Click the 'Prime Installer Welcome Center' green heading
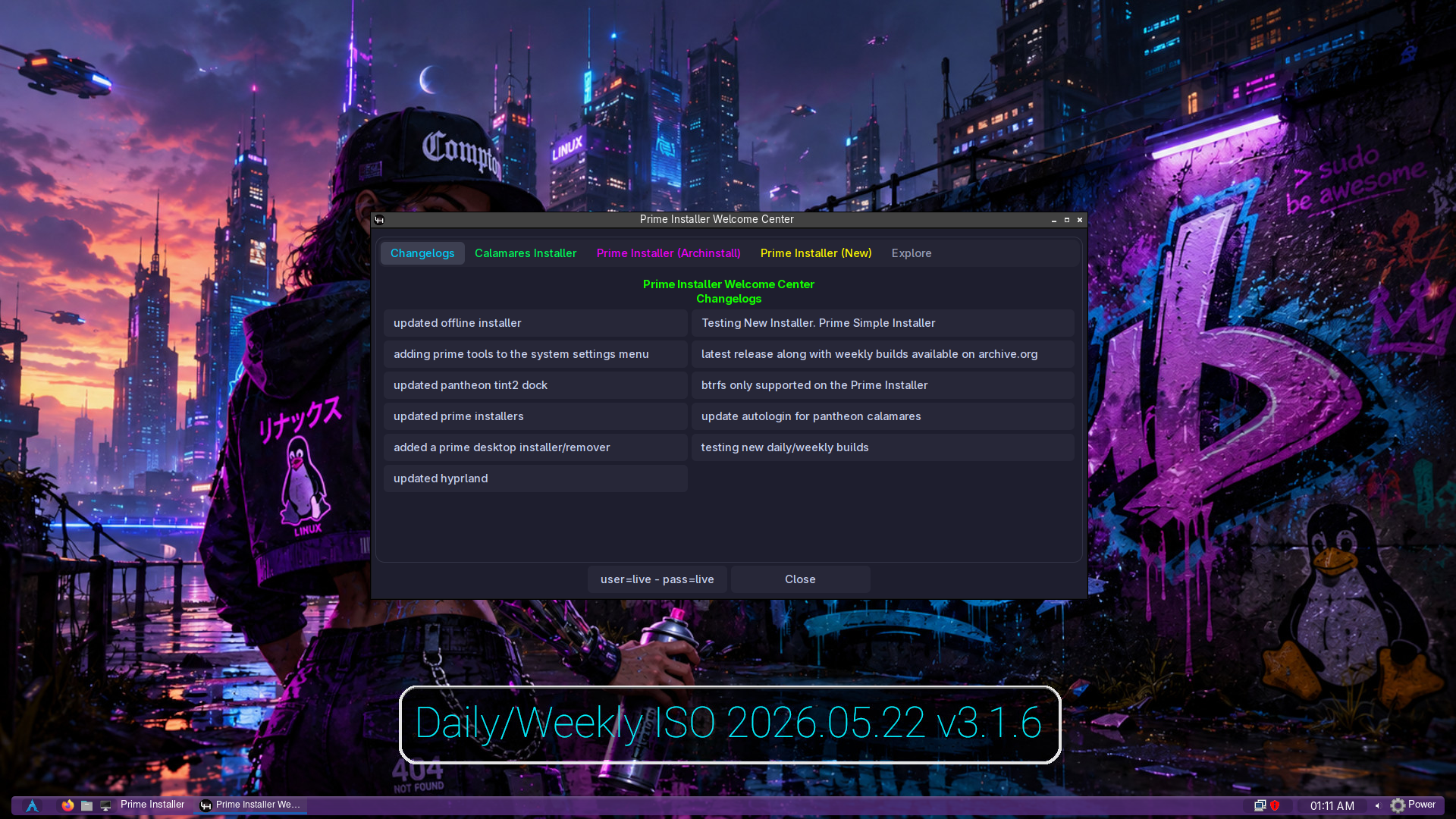 (x=729, y=284)
